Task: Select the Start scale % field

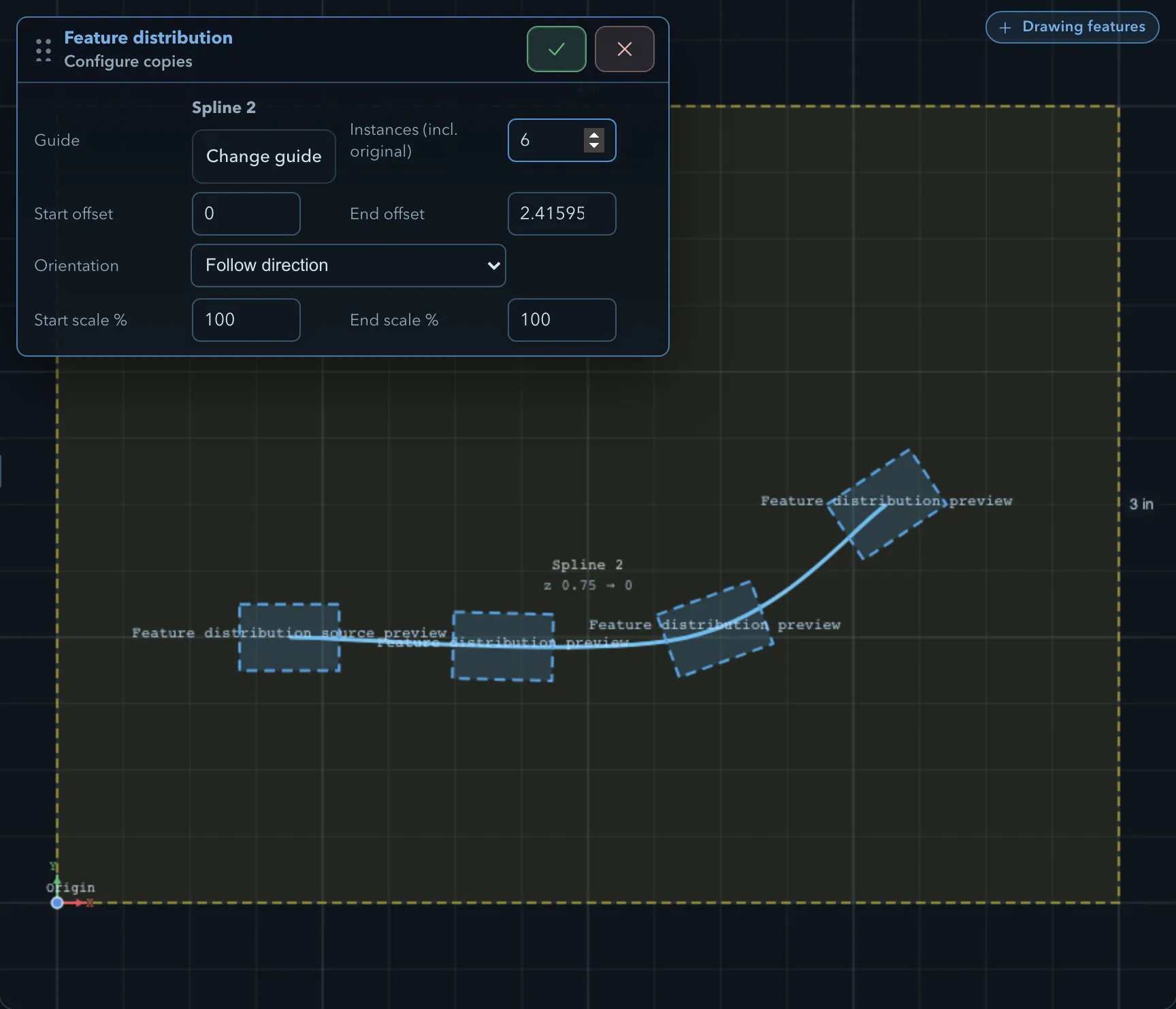Action: (246, 320)
